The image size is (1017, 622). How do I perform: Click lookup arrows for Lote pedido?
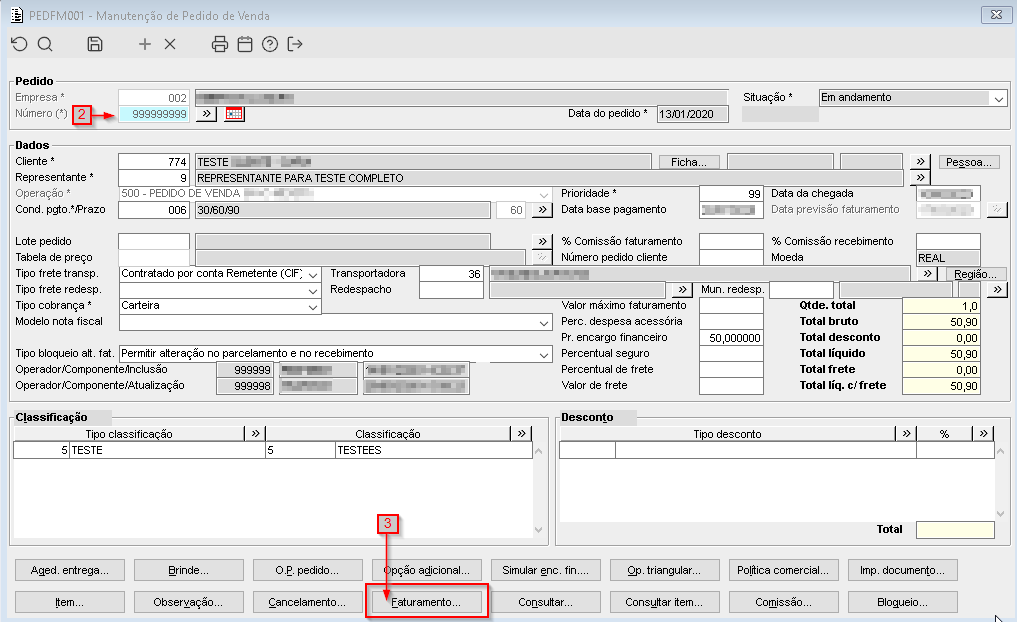coord(542,241)
